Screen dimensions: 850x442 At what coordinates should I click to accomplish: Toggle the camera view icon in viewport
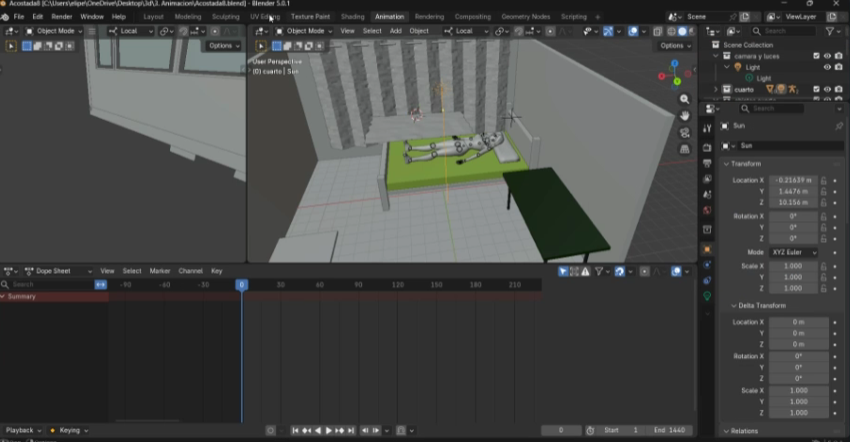685,133
